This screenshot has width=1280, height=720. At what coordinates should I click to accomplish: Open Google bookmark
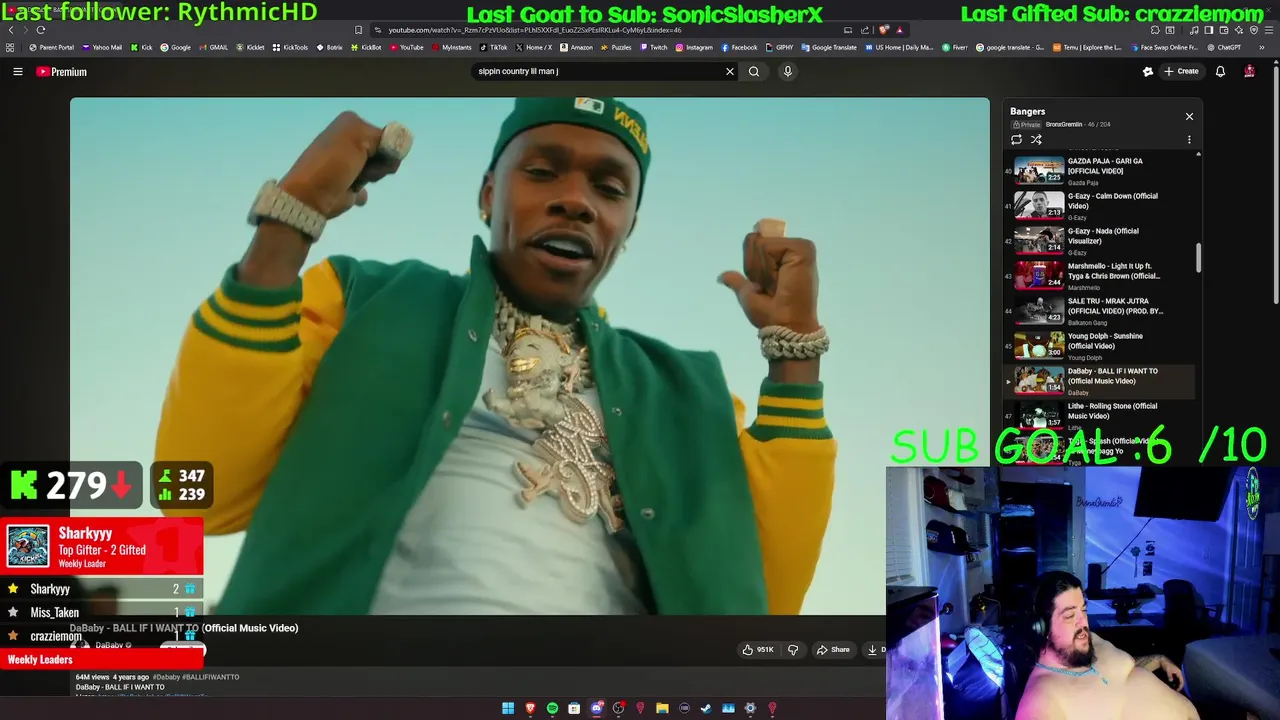(175, 47)
